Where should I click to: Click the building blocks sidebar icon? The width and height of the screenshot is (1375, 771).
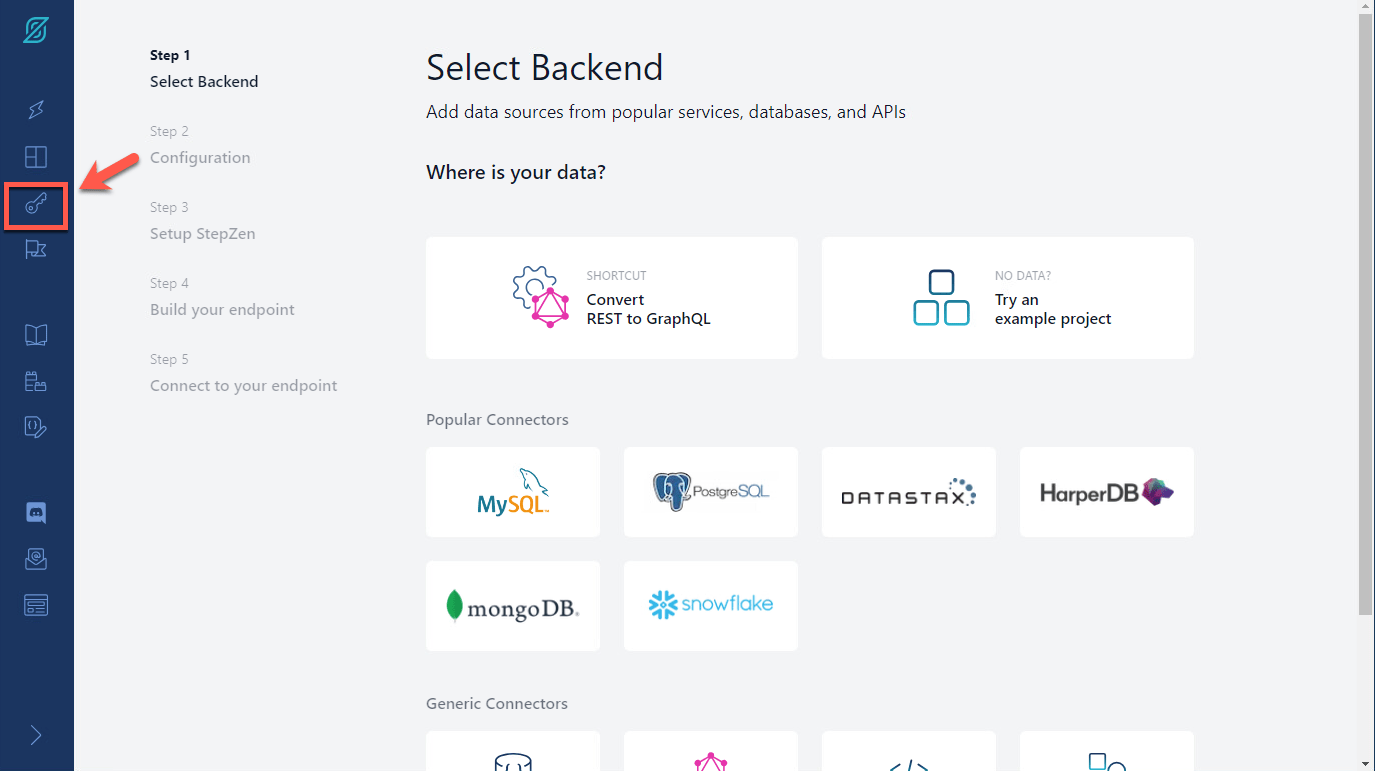(x=36, y=381)
